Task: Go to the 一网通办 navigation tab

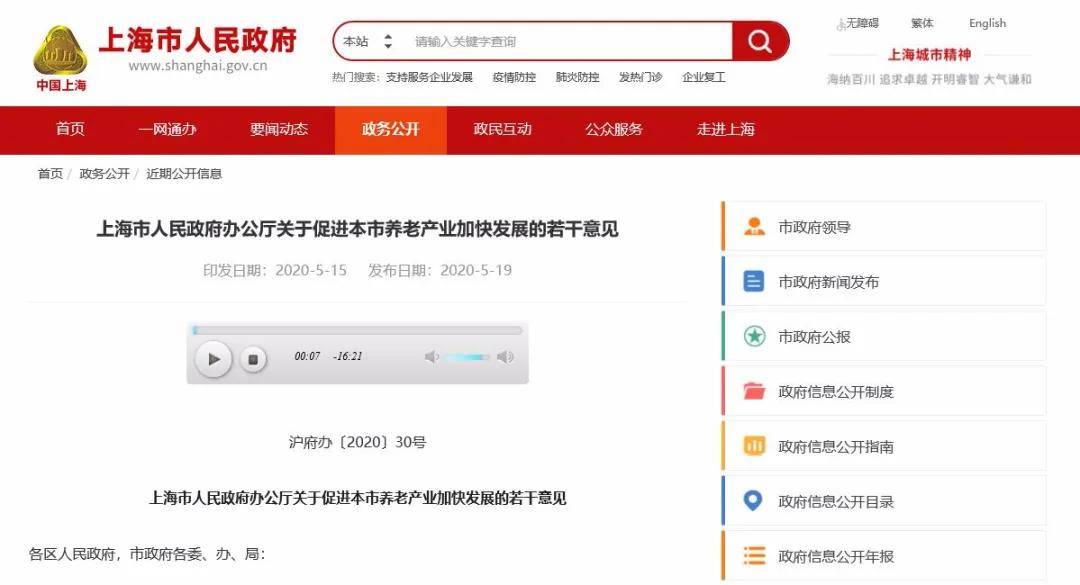Action: (167, 130)
